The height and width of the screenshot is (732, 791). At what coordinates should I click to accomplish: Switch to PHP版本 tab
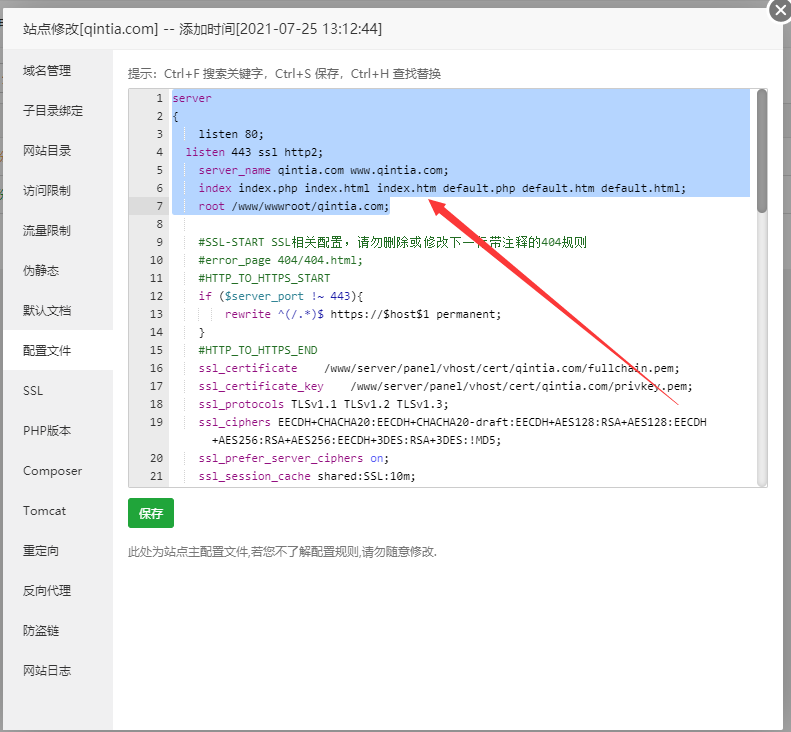tap(46, 431)
